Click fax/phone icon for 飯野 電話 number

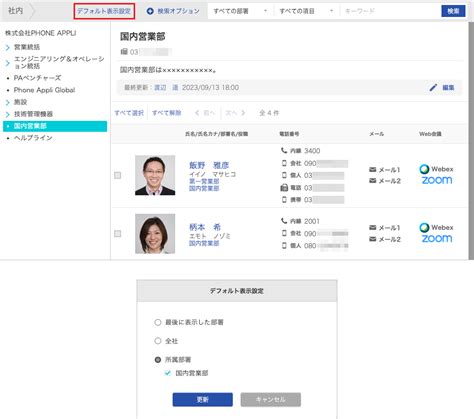[284, 188]
